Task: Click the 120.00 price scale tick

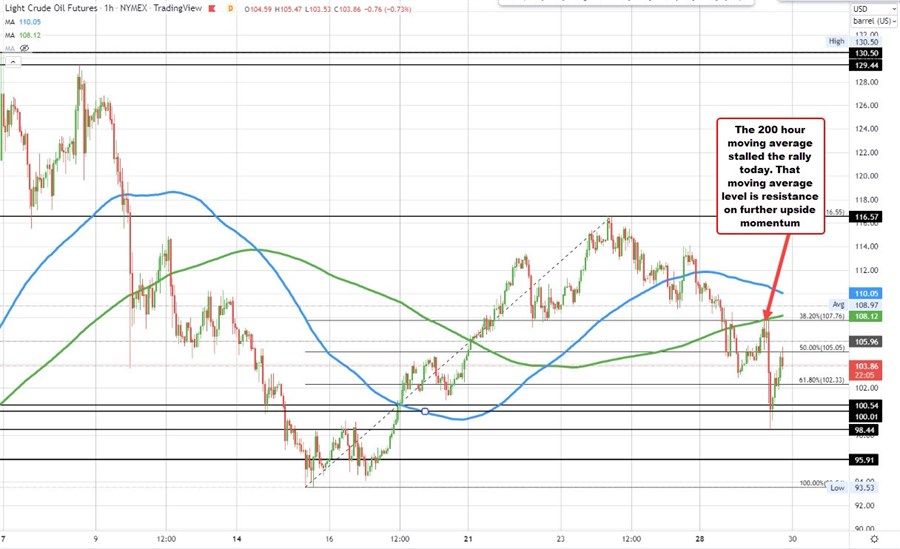Action: tap(866, 176)
